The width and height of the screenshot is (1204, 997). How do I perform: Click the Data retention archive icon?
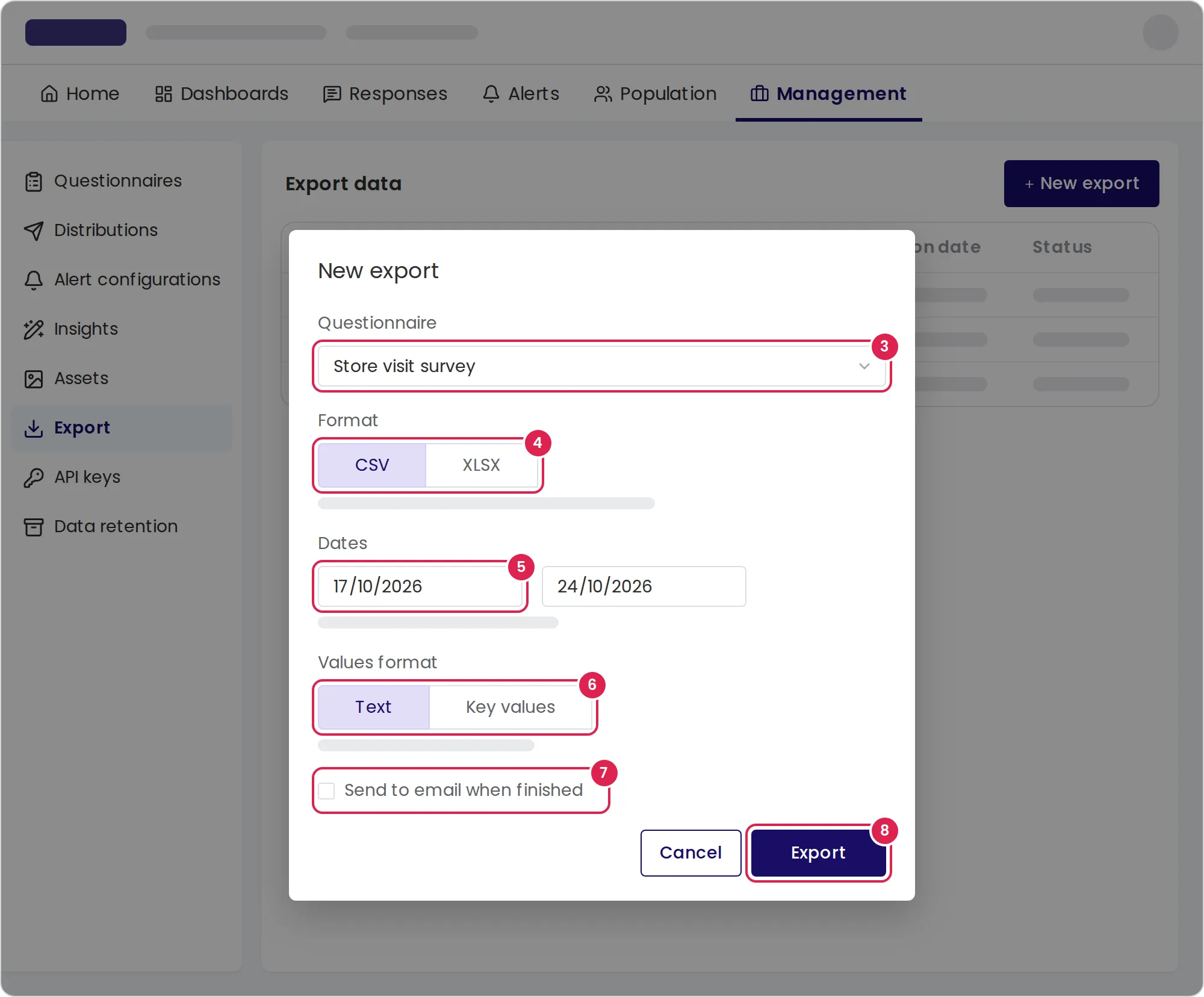coord(34,527)
